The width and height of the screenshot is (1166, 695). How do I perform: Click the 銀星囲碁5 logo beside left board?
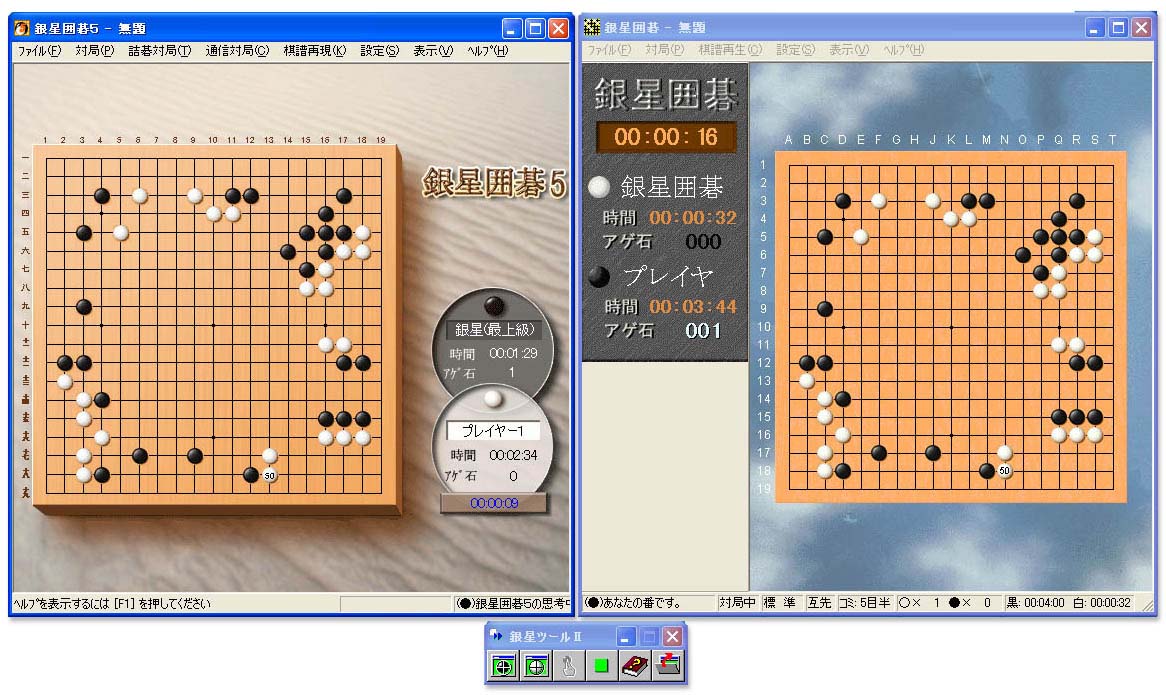click(x=495, y=183)
